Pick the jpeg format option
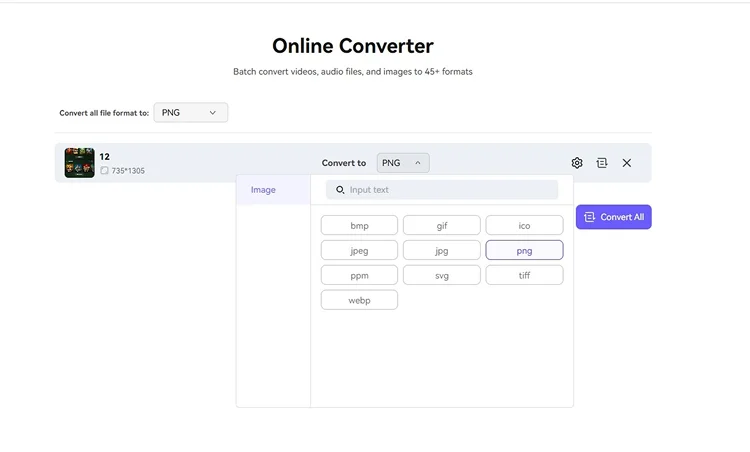Screen dimensions: 750x452 click(x=359, y=251)
